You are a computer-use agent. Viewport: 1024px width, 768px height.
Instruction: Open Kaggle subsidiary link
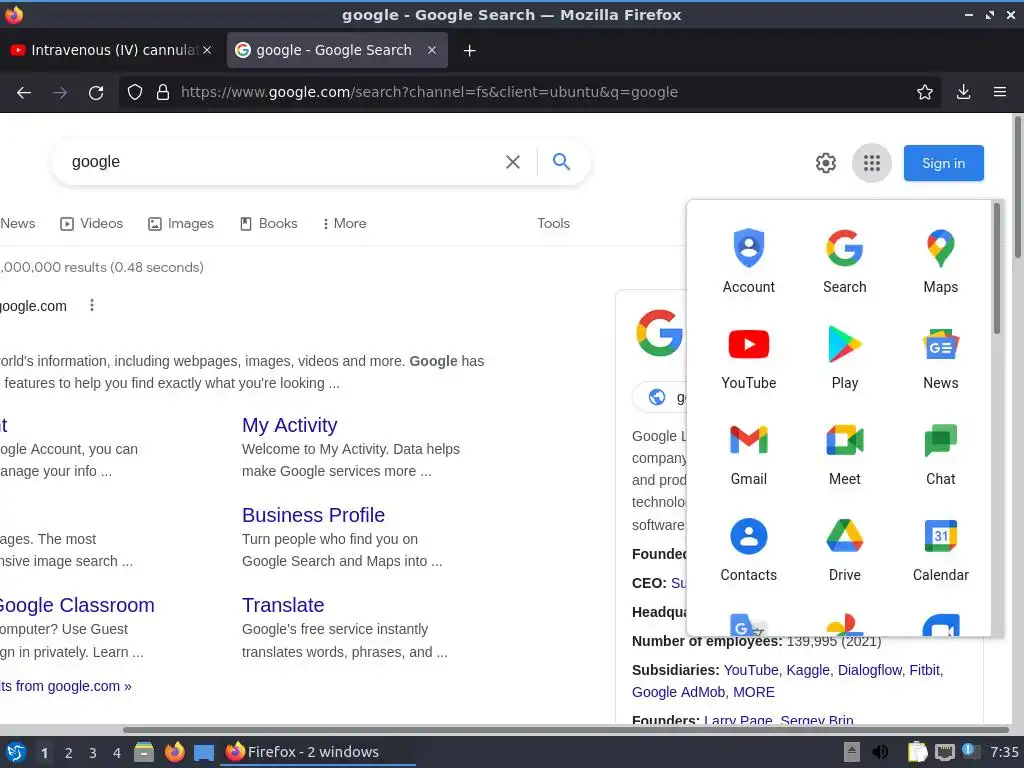pos(808,670)
